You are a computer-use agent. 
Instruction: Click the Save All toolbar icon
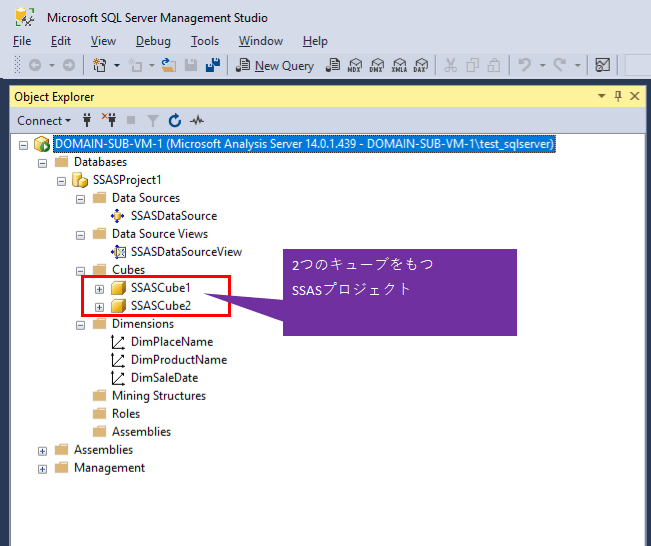212,65
